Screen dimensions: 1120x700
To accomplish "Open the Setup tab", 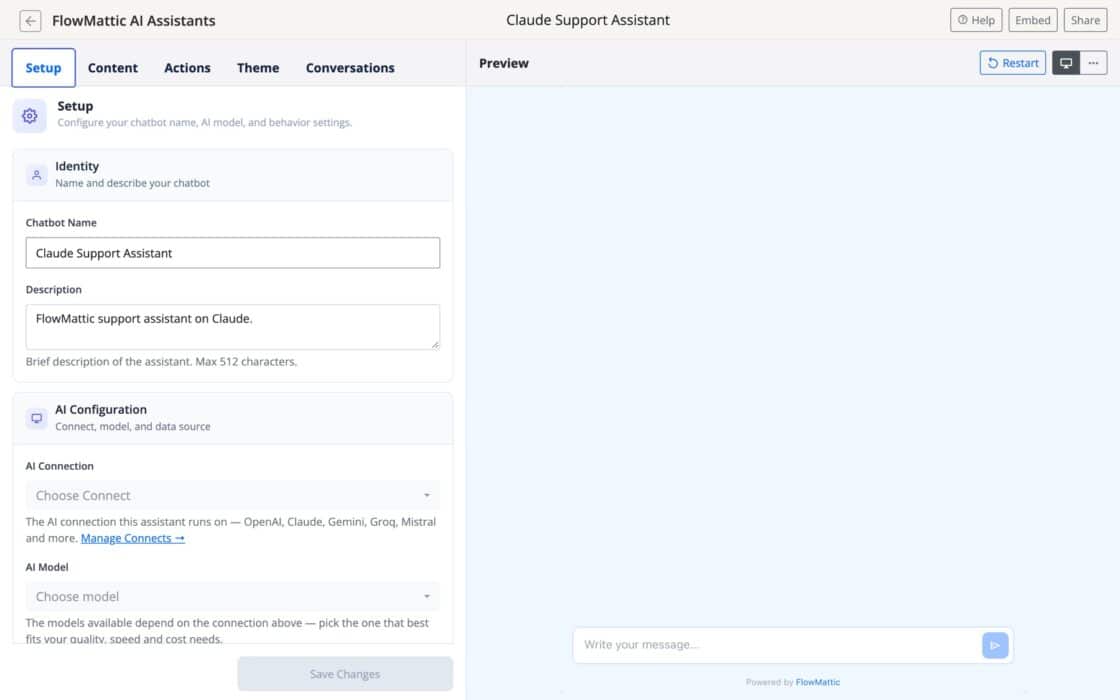I will [43, 68].
